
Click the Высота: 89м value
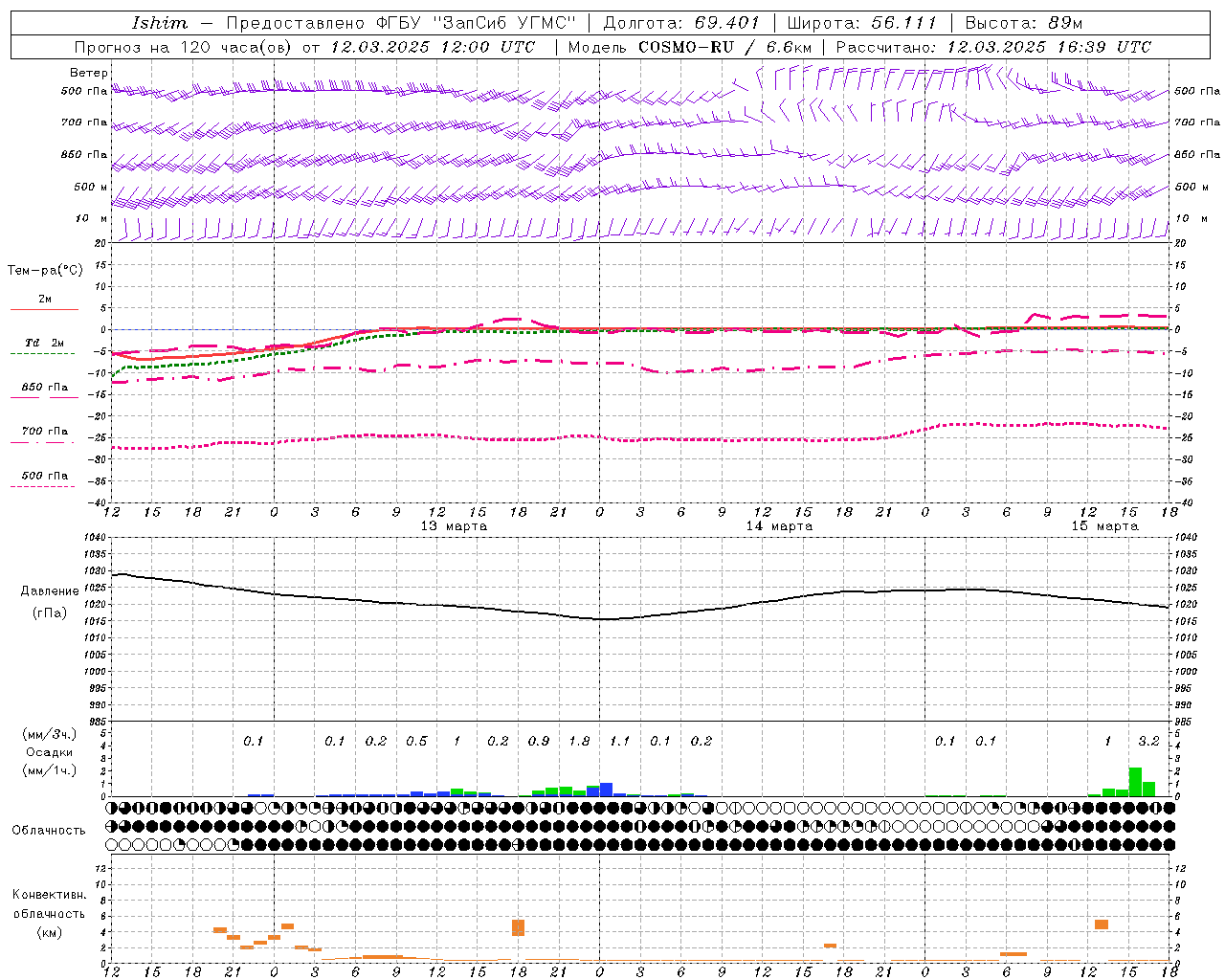[x=1023, y=23]
